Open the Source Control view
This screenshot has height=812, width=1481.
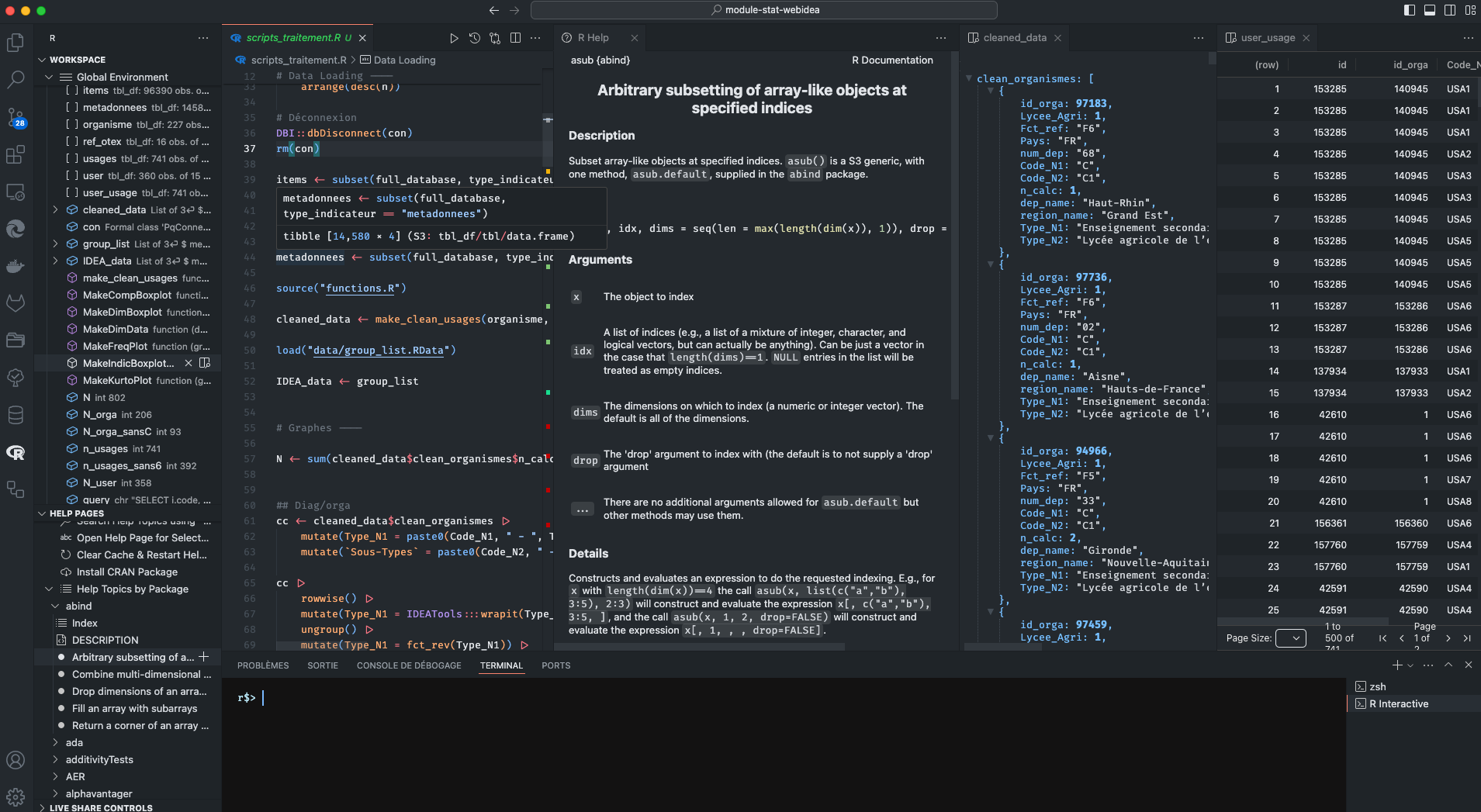click(16, 117)
